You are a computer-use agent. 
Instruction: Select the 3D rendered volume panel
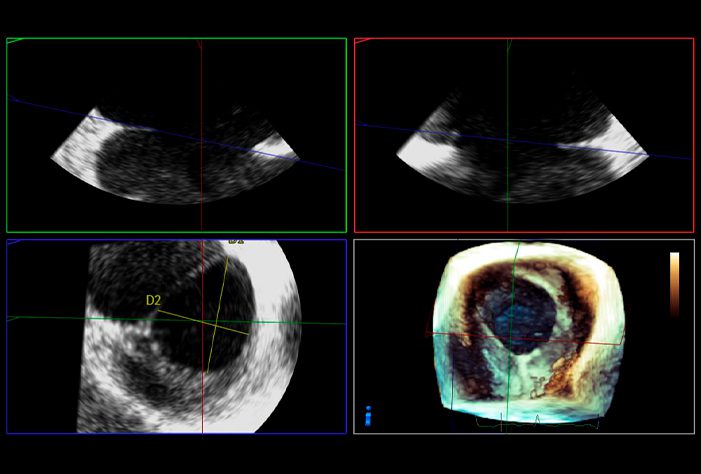(x=524, y=336)
